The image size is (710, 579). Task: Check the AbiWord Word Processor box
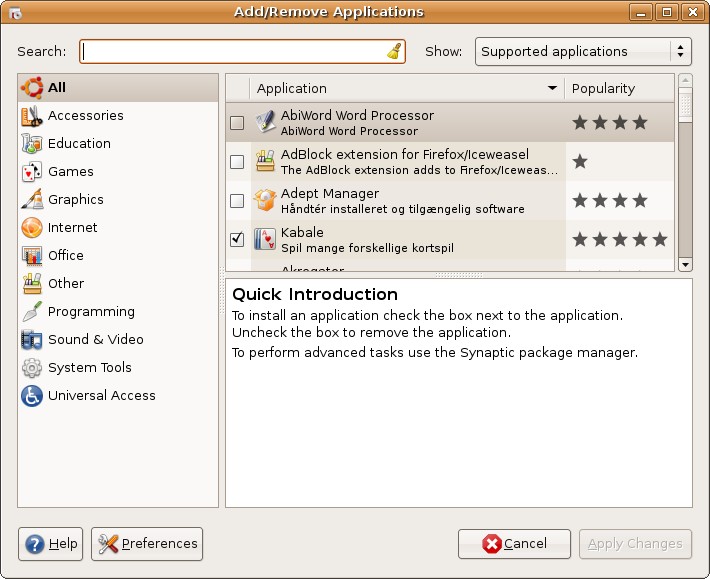[237, 123]
